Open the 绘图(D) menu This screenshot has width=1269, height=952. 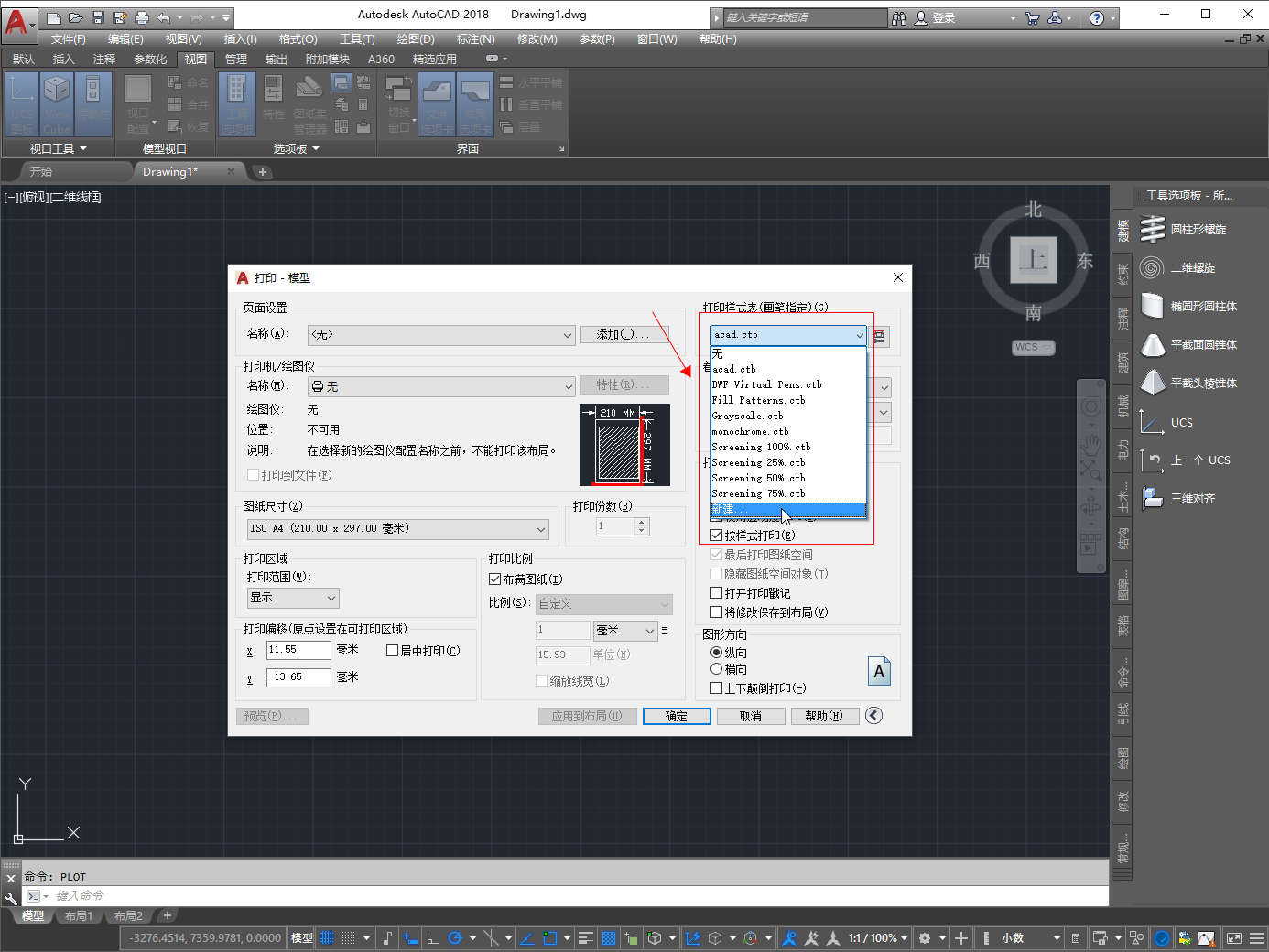point(416,39)
